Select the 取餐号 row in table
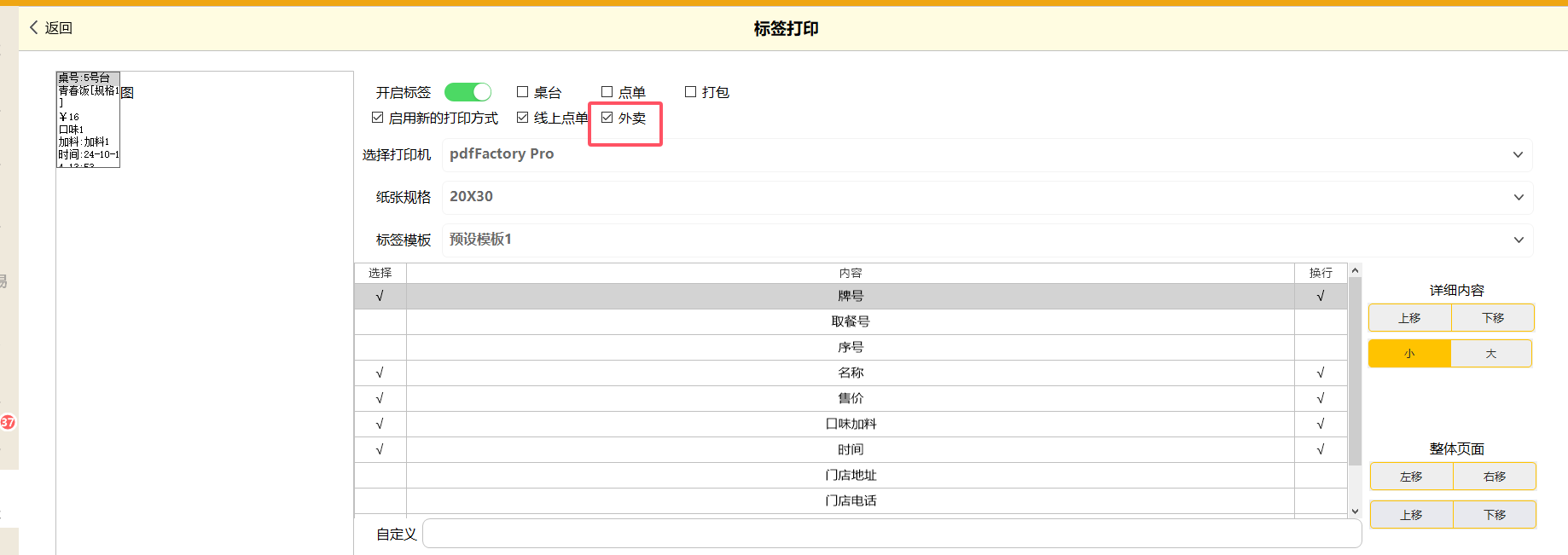The width and height of the screenshot is (1568, 555). (x=850, y=321)
